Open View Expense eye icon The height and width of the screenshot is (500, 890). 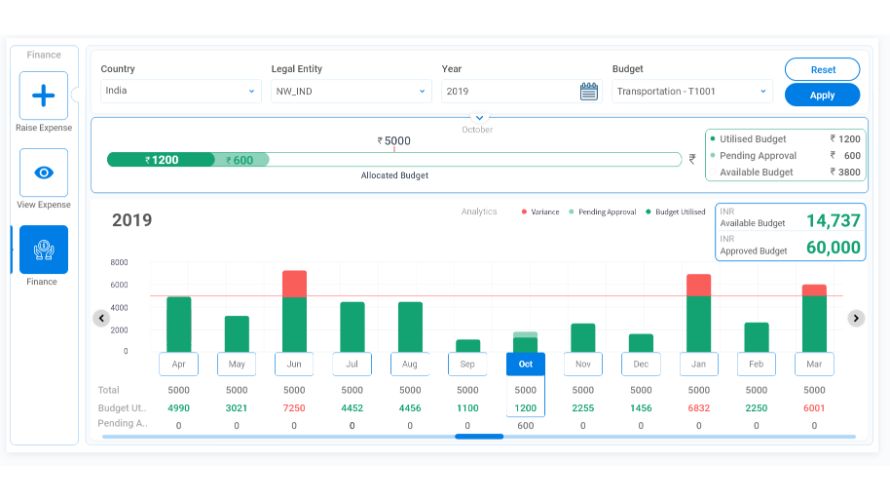pos(44,173)
